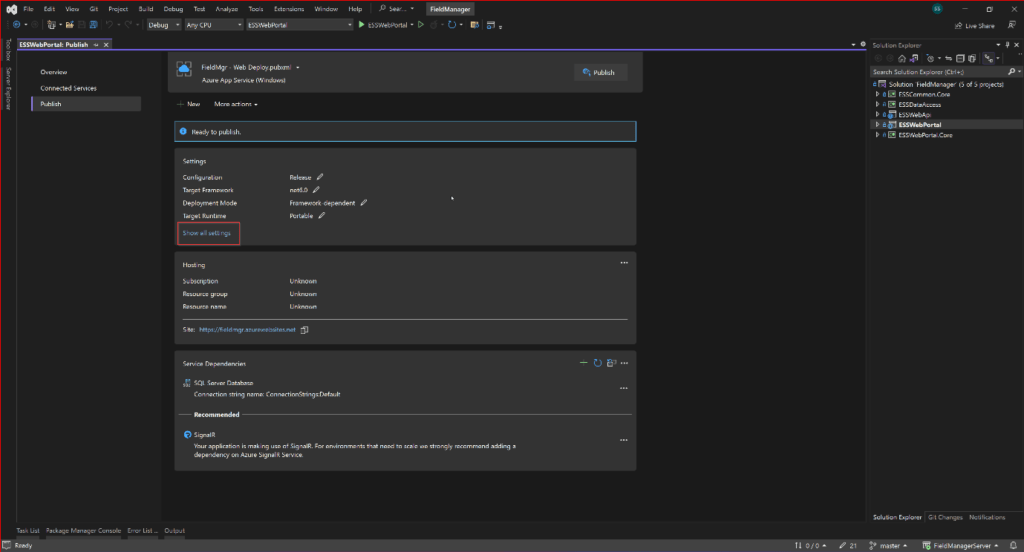Viewport: 1024px width, 552px height.
Task: Click Search Solution Explorer input field
Action: [939, 72]
